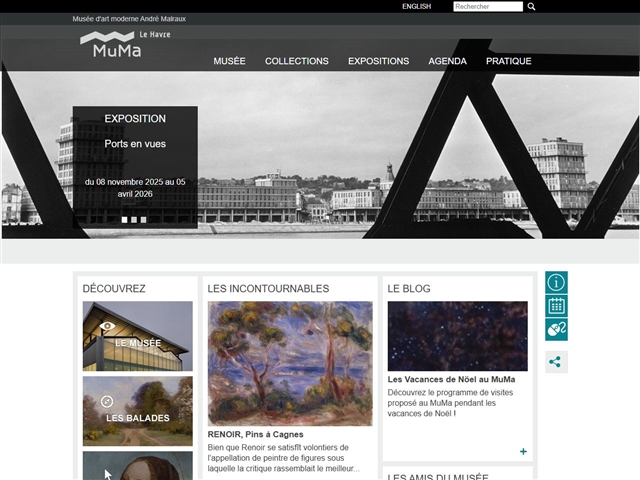
Task: Expand the Agenda menu
Action: point(447,61)
